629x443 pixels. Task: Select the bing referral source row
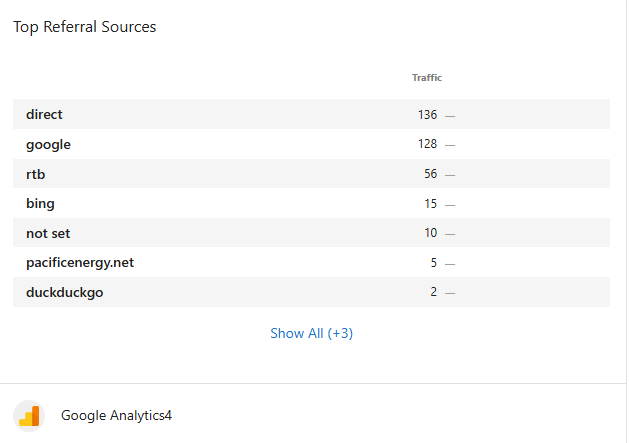(40, 203)
